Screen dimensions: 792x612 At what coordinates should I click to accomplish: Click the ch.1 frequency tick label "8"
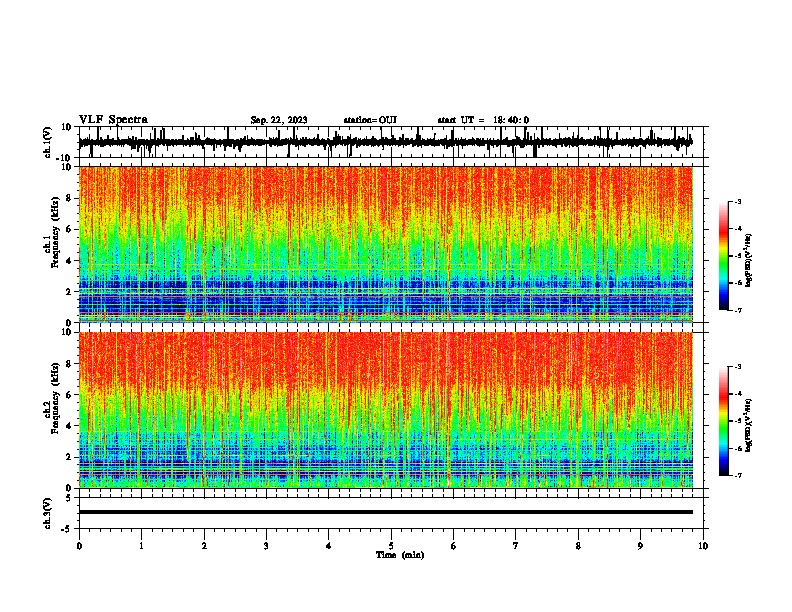point(69,198)
